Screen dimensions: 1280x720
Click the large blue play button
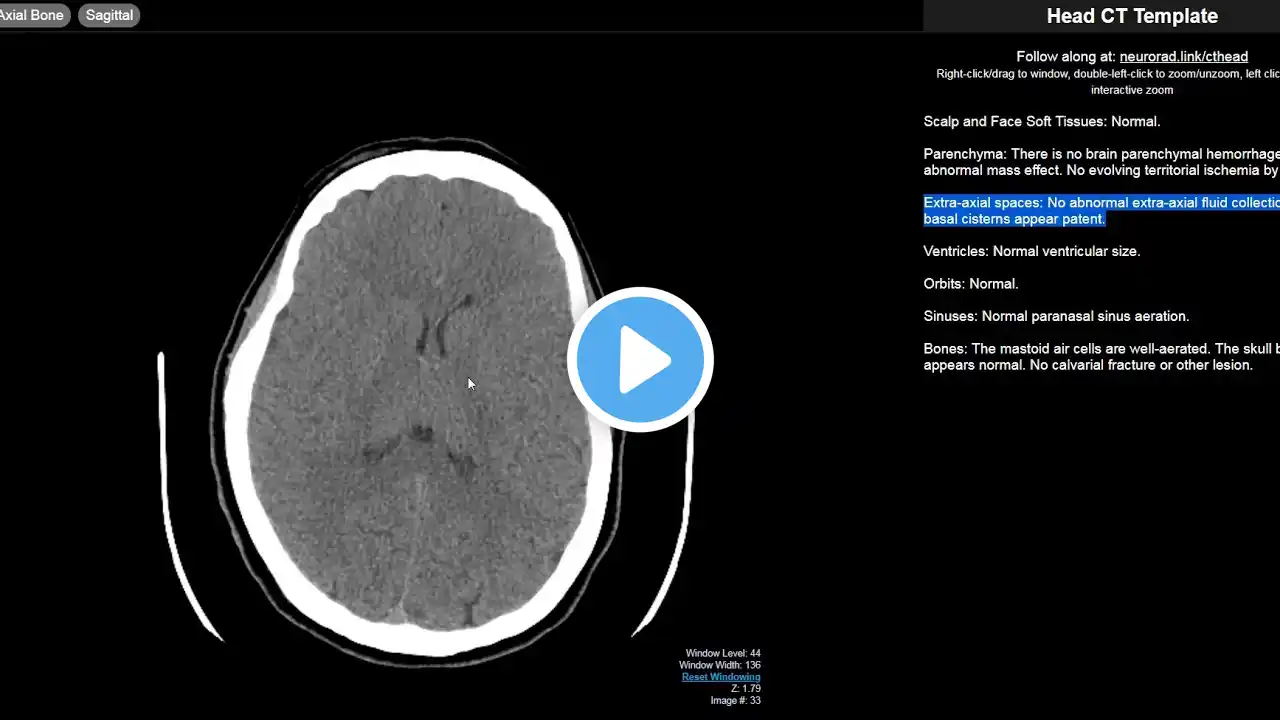640,359
